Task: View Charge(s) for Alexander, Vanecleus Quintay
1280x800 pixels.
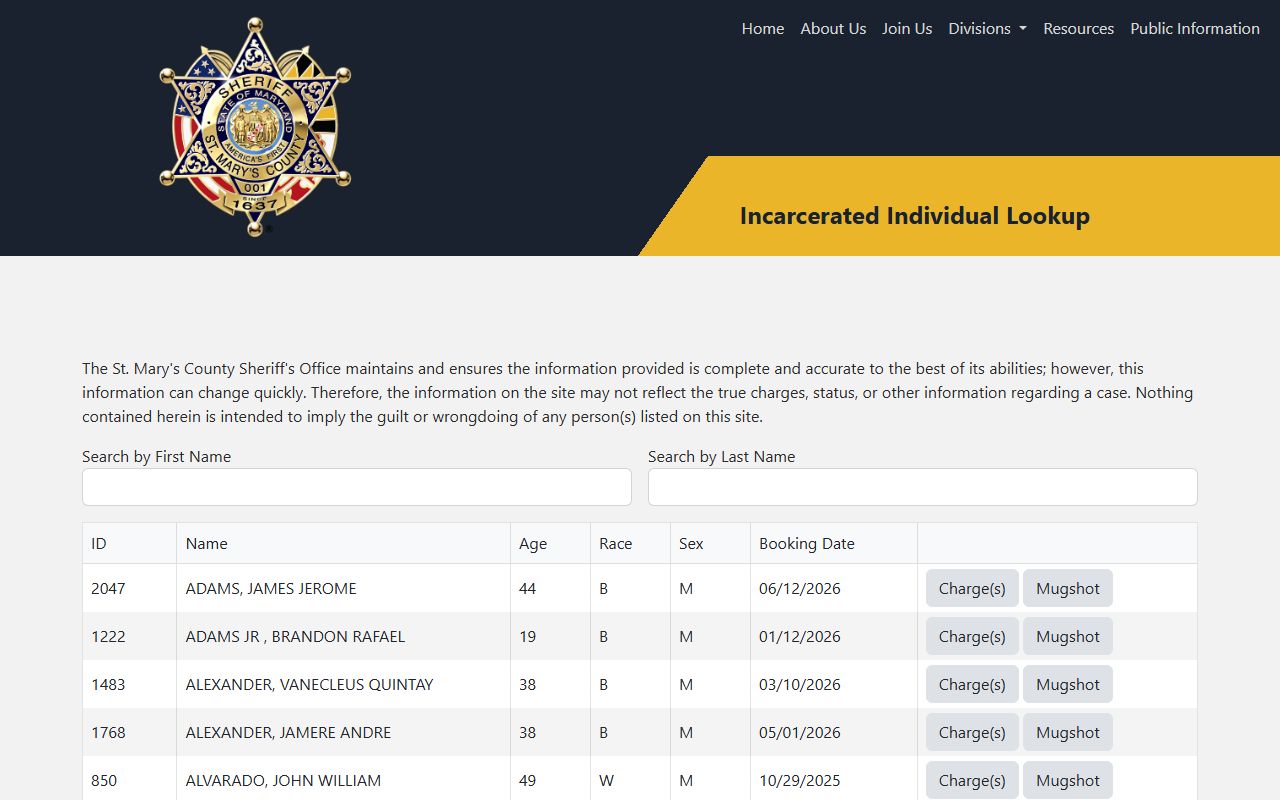Action: (972, 684)
